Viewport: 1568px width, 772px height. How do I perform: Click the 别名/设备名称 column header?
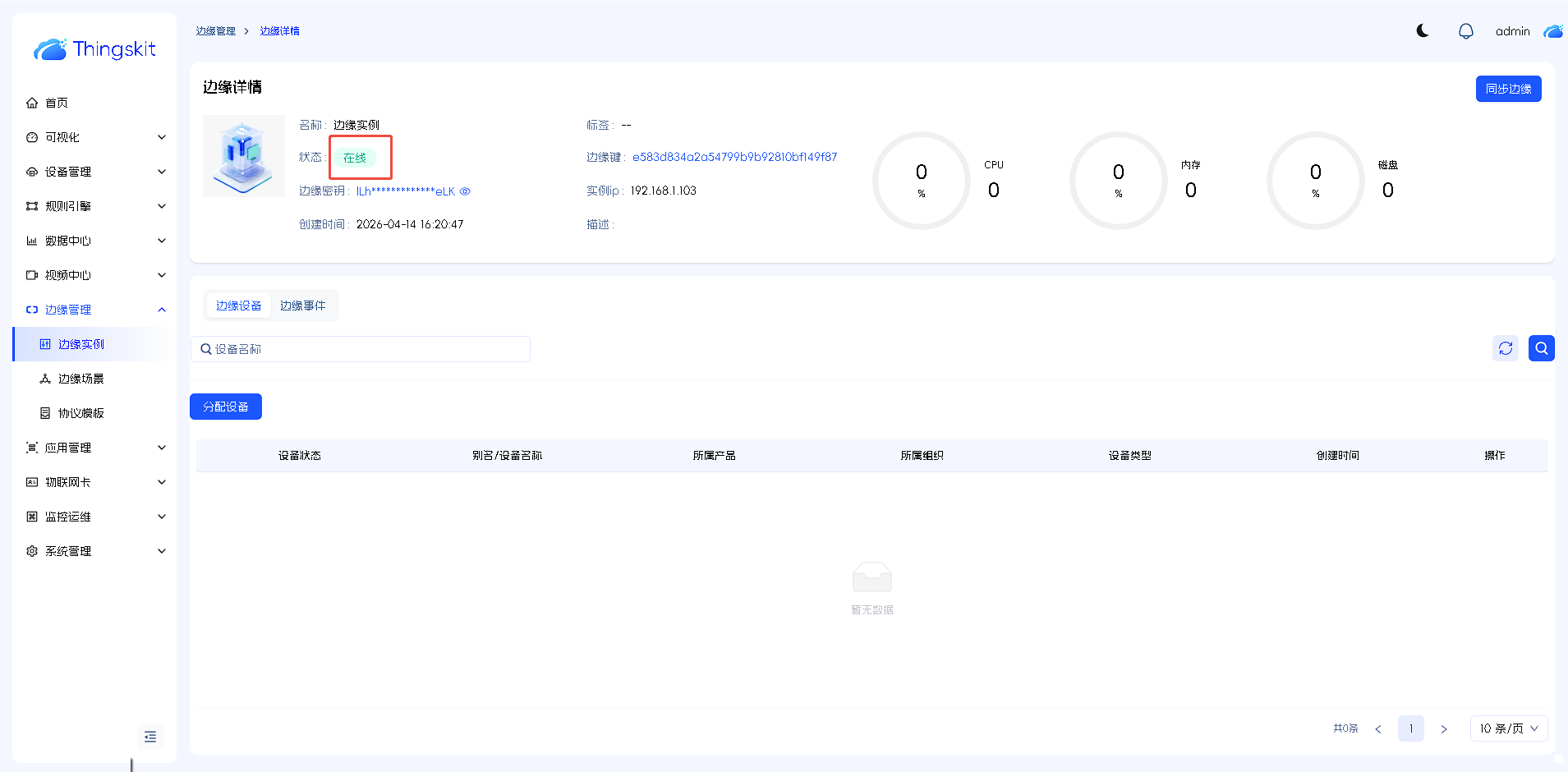click(508, 456)
